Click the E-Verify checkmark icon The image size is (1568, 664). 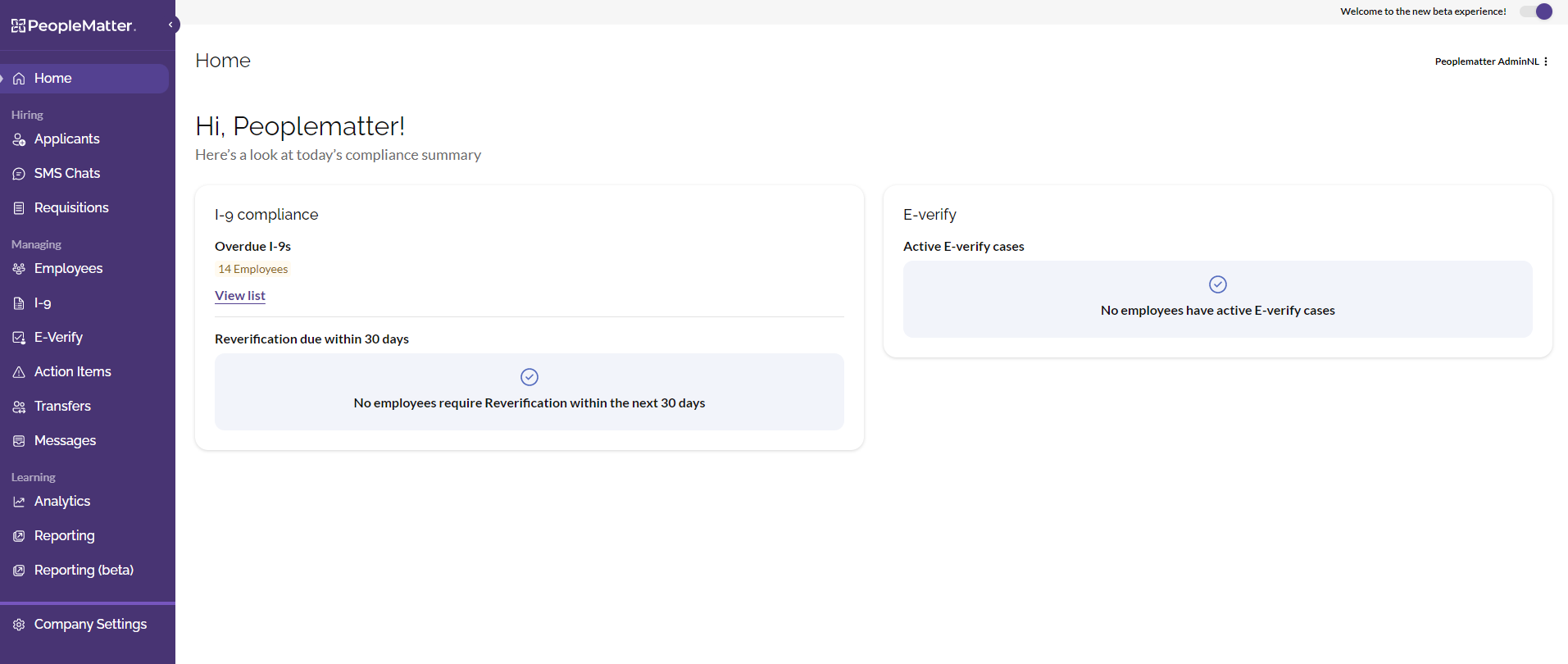(x=19, y=338)
